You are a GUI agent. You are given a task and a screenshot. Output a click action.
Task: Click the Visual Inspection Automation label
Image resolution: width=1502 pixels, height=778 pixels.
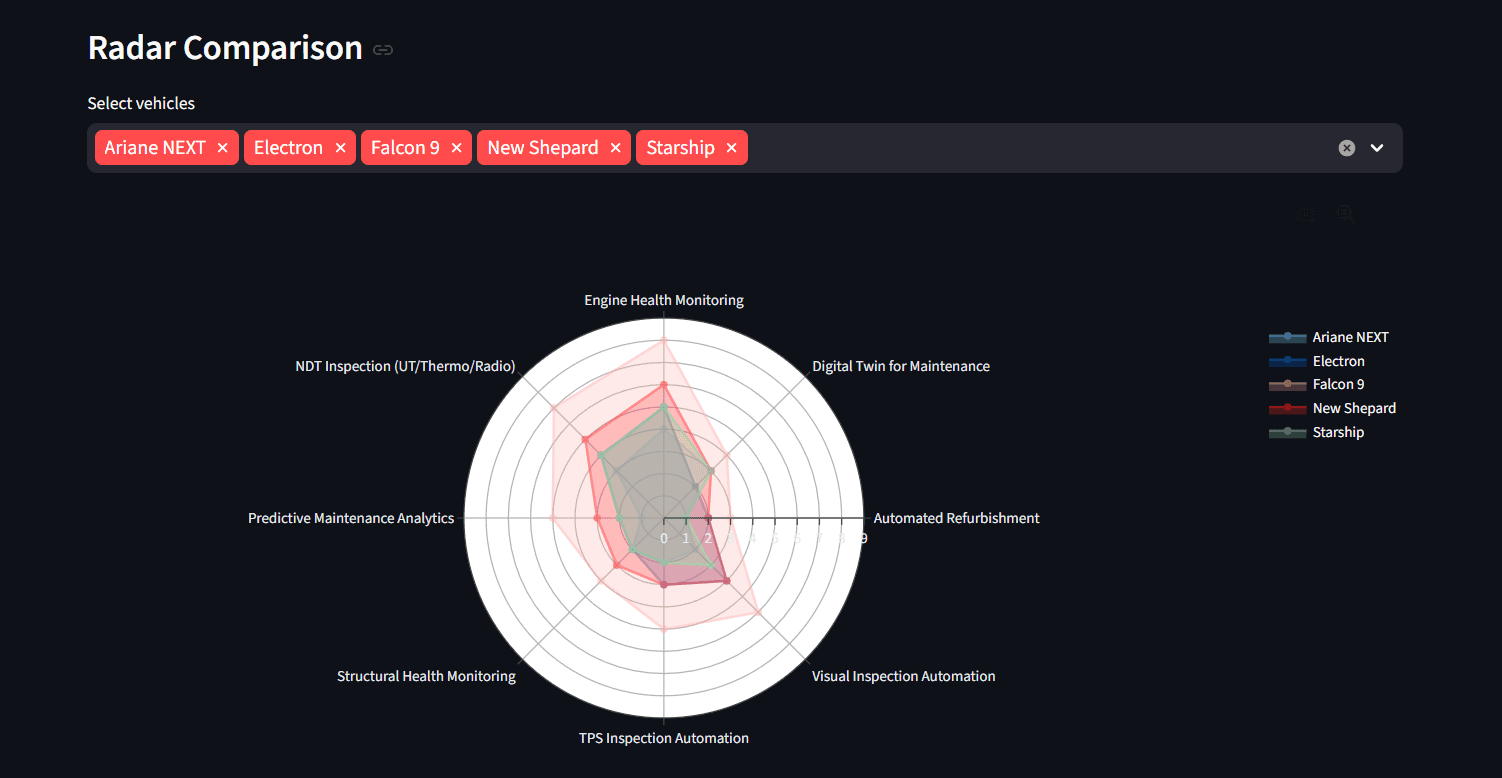pyautogui.click(x=904, y=676)
